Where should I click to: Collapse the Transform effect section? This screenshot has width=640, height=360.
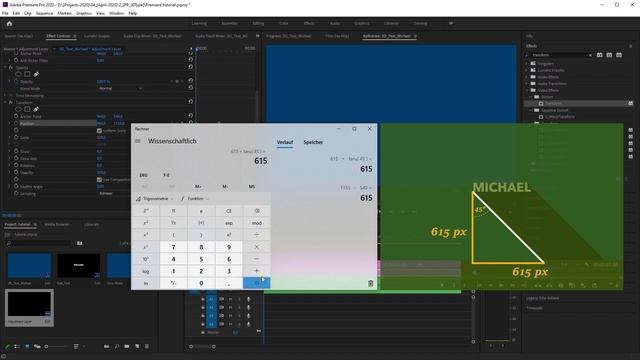point(6,102)
